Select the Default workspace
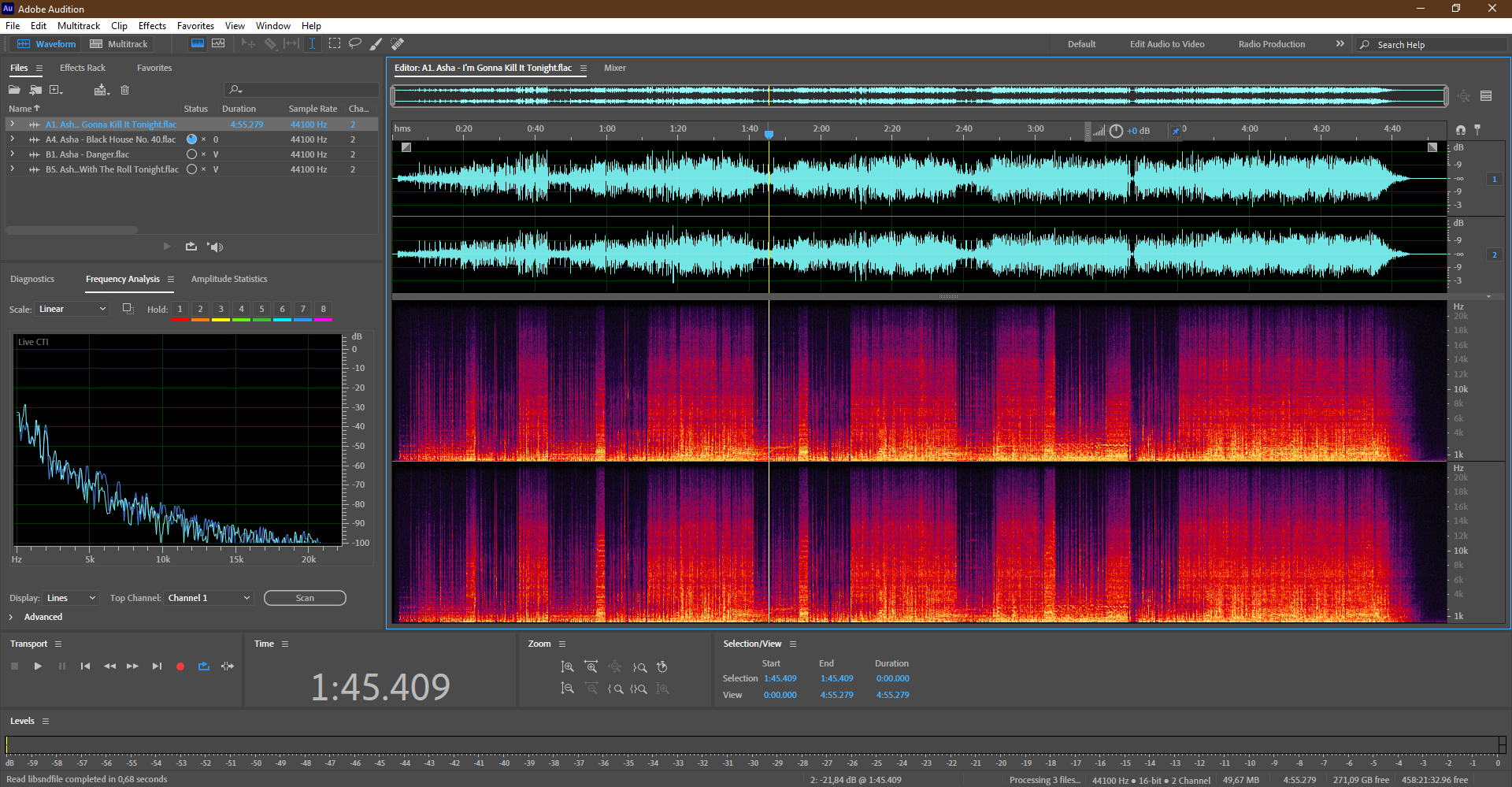1512x787 pixels. (1081, 44)
